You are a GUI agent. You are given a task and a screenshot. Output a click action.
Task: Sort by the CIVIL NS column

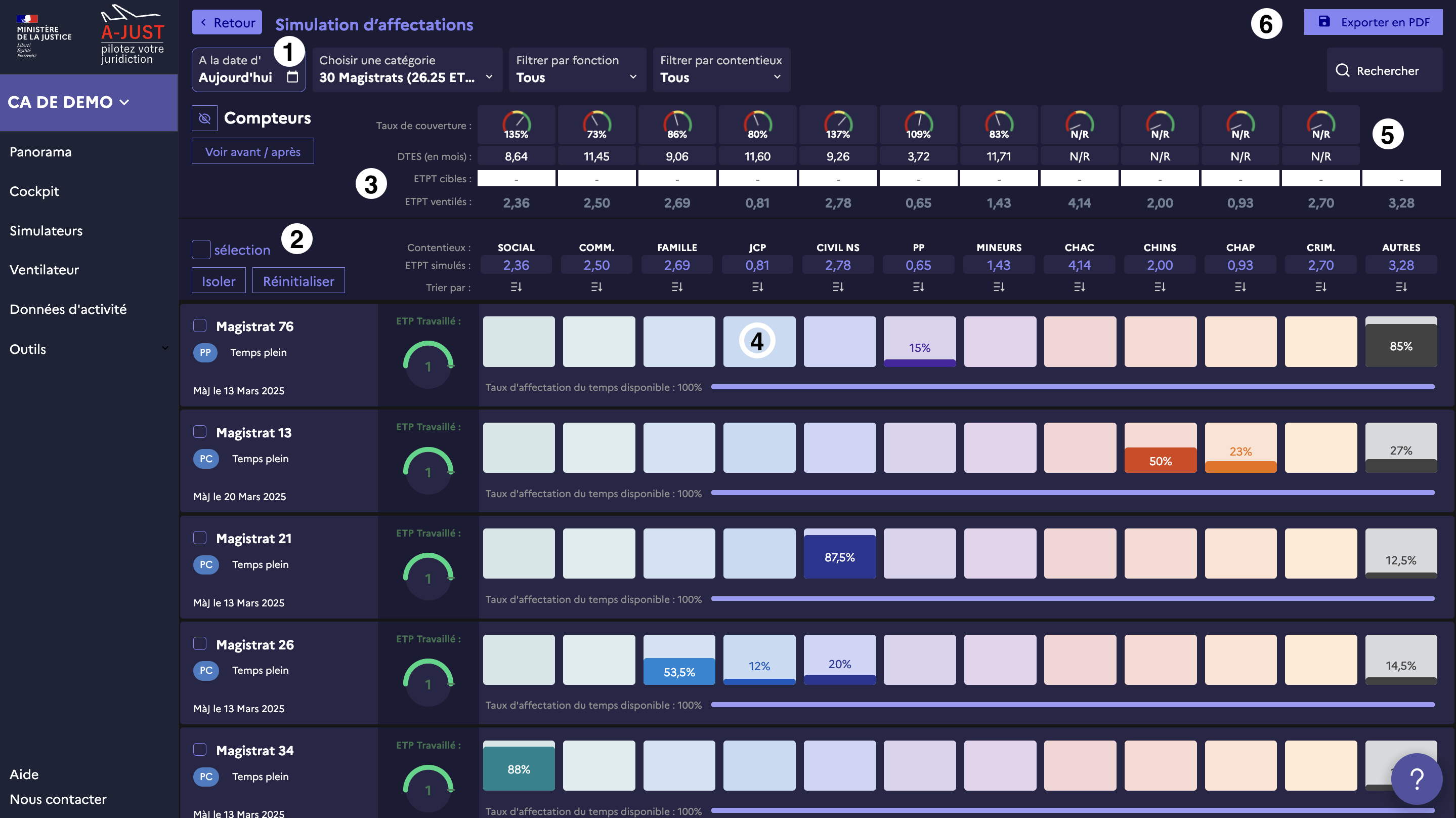click(x=838, y=288)
